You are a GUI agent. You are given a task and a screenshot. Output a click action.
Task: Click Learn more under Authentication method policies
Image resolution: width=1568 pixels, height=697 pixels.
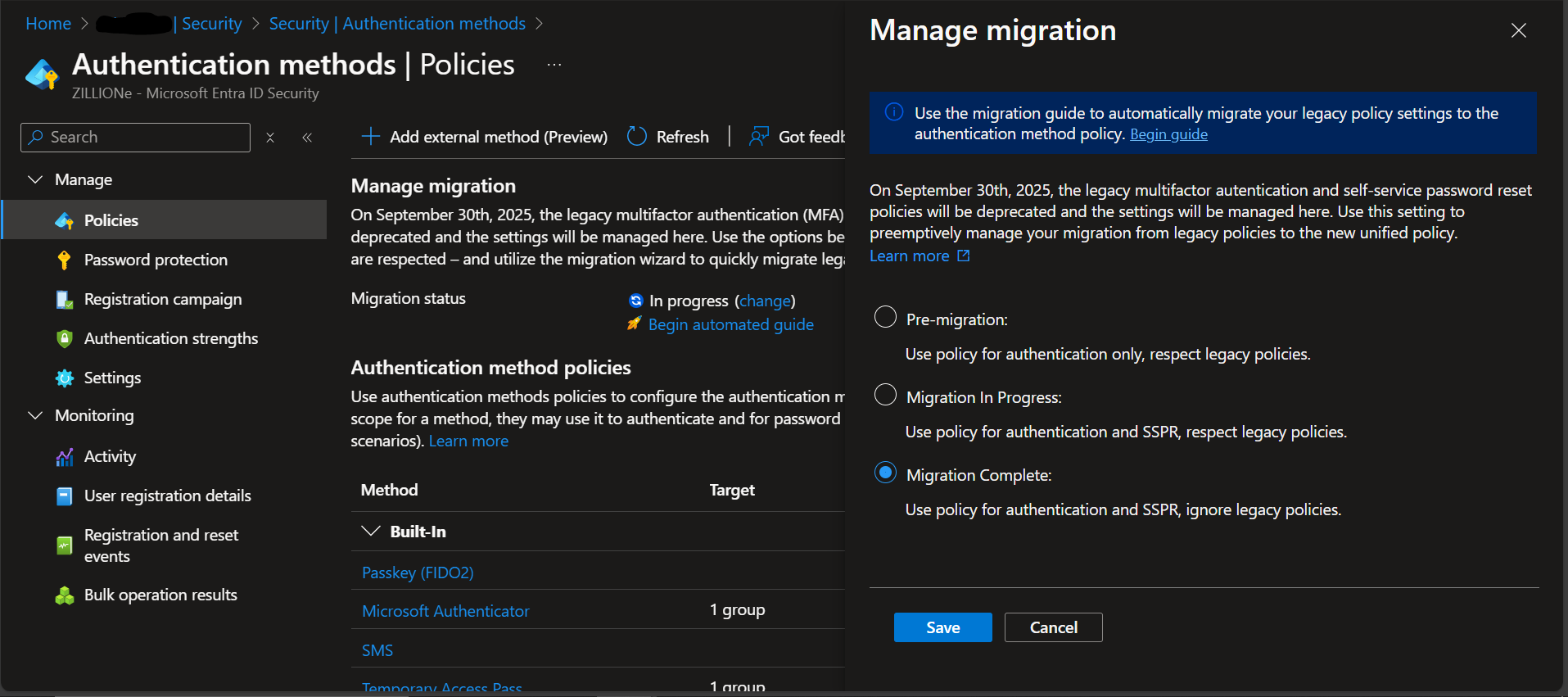pos(468,441)
